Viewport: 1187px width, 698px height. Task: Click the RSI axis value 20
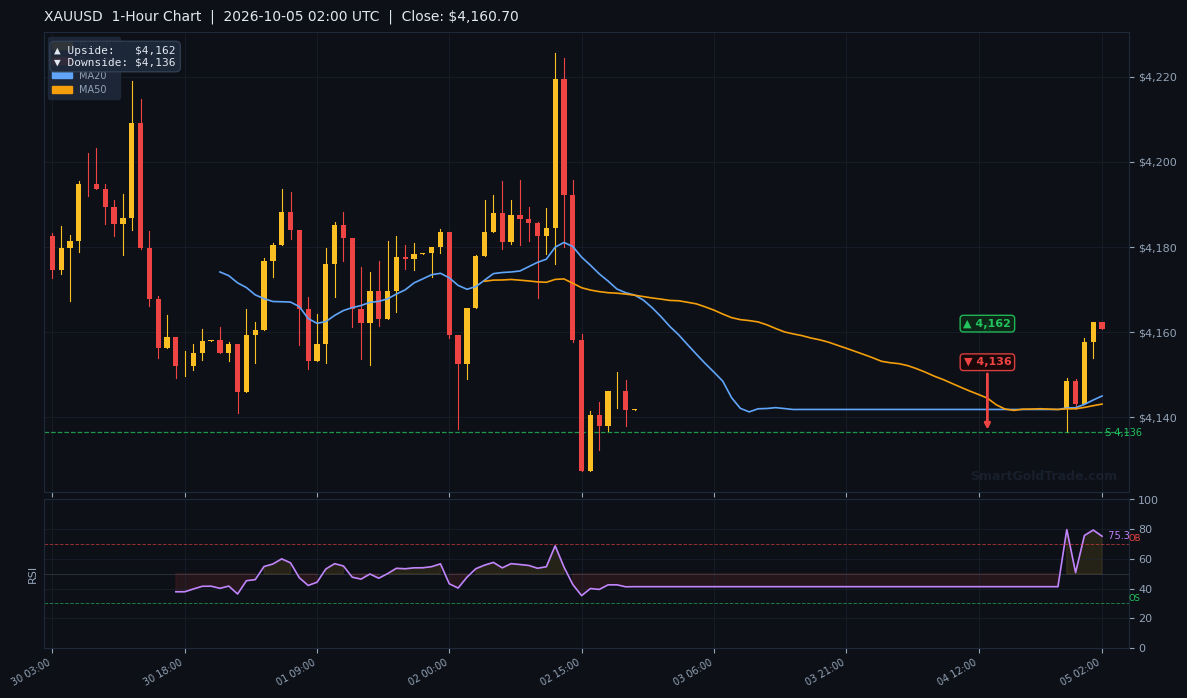pyautogui.click(x=1144, y=619)
